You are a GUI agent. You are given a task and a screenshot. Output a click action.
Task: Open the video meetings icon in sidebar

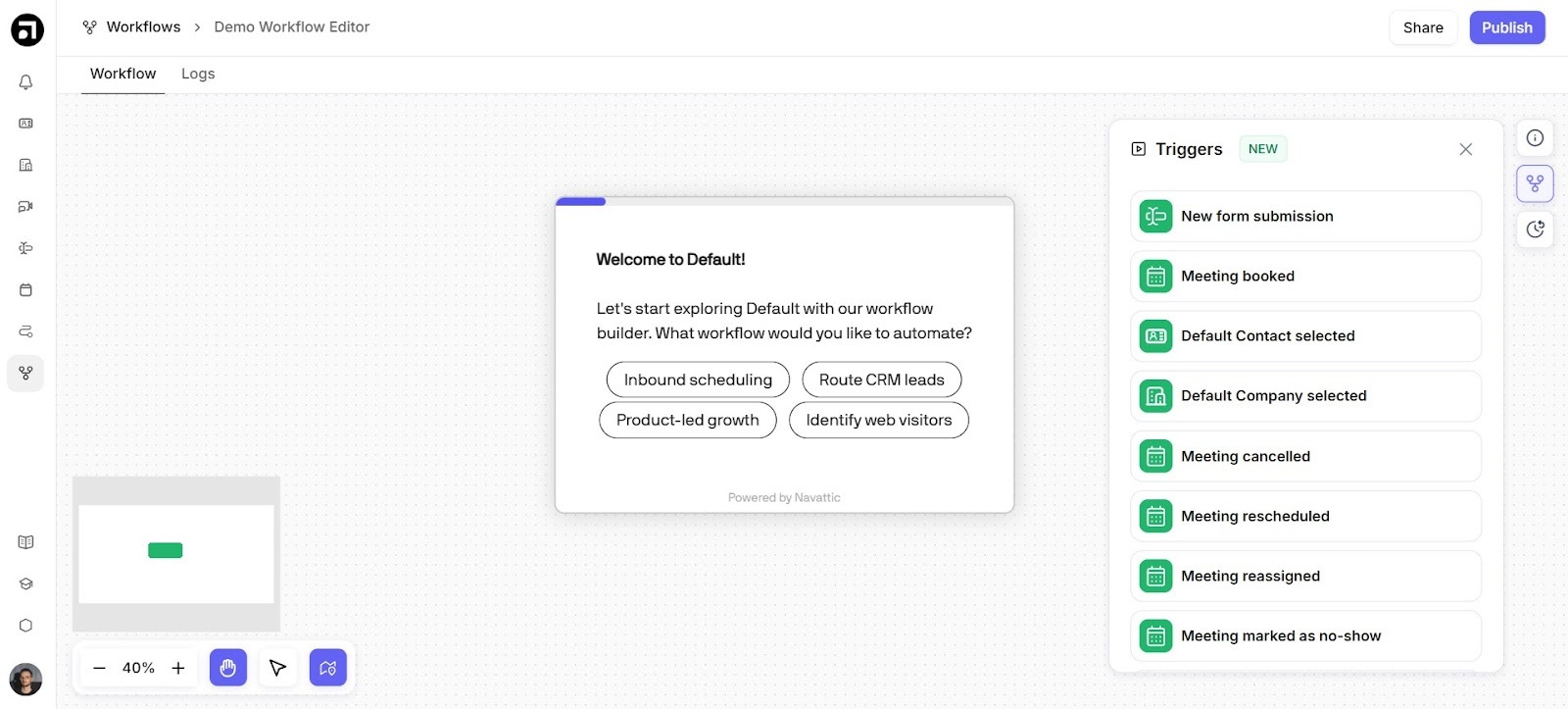click(25, 207)
